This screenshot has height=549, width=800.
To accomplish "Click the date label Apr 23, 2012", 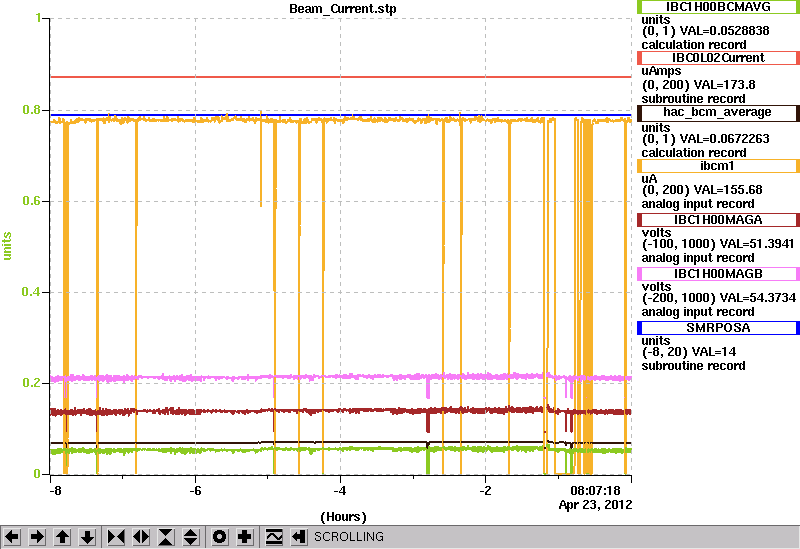I will tap(595, 505).
